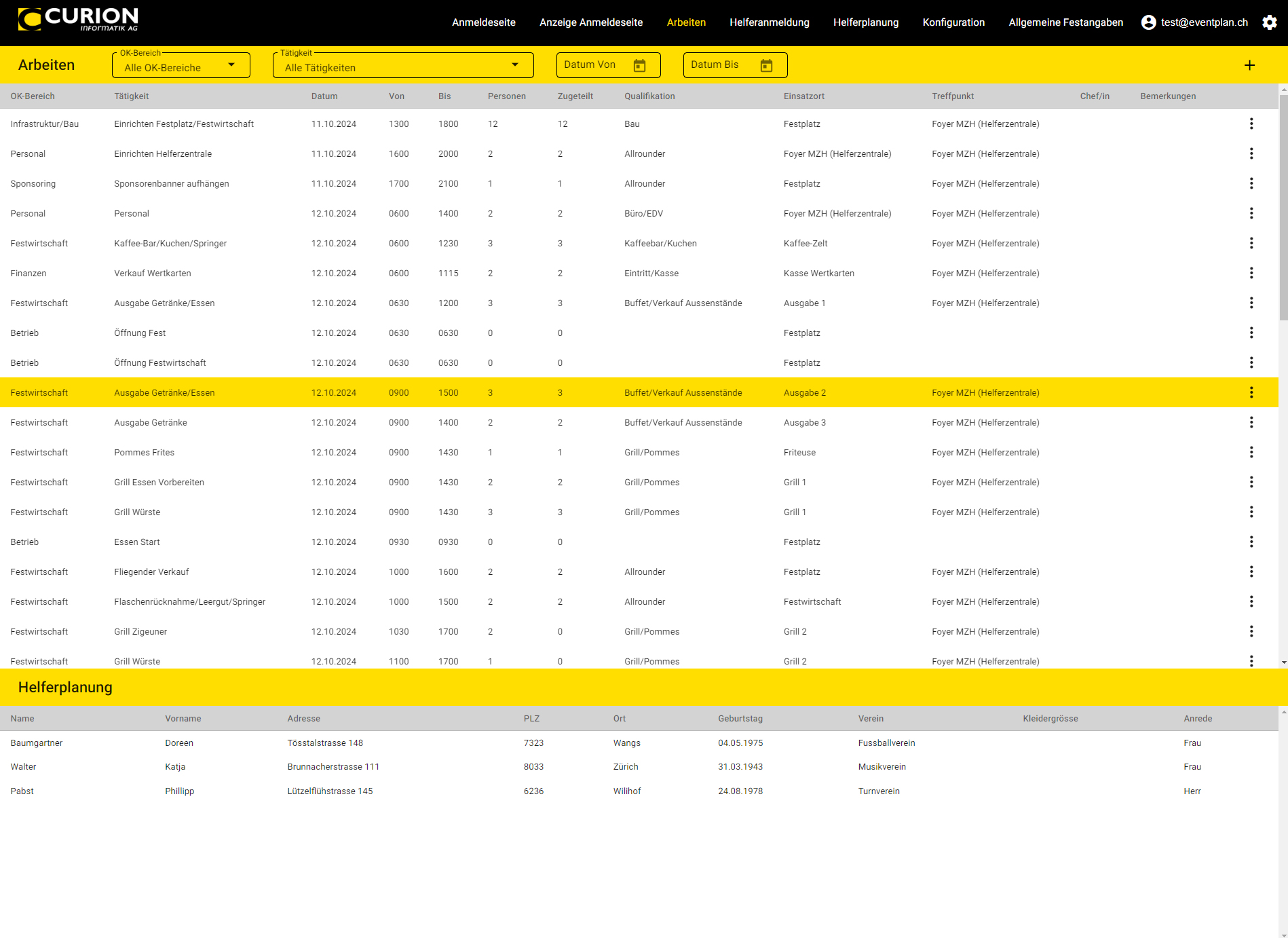Viewport: 1288px width, 938px height.
Task: Open row menu for Verkauf Wertkarten
Action: [x=1251, y=273]
